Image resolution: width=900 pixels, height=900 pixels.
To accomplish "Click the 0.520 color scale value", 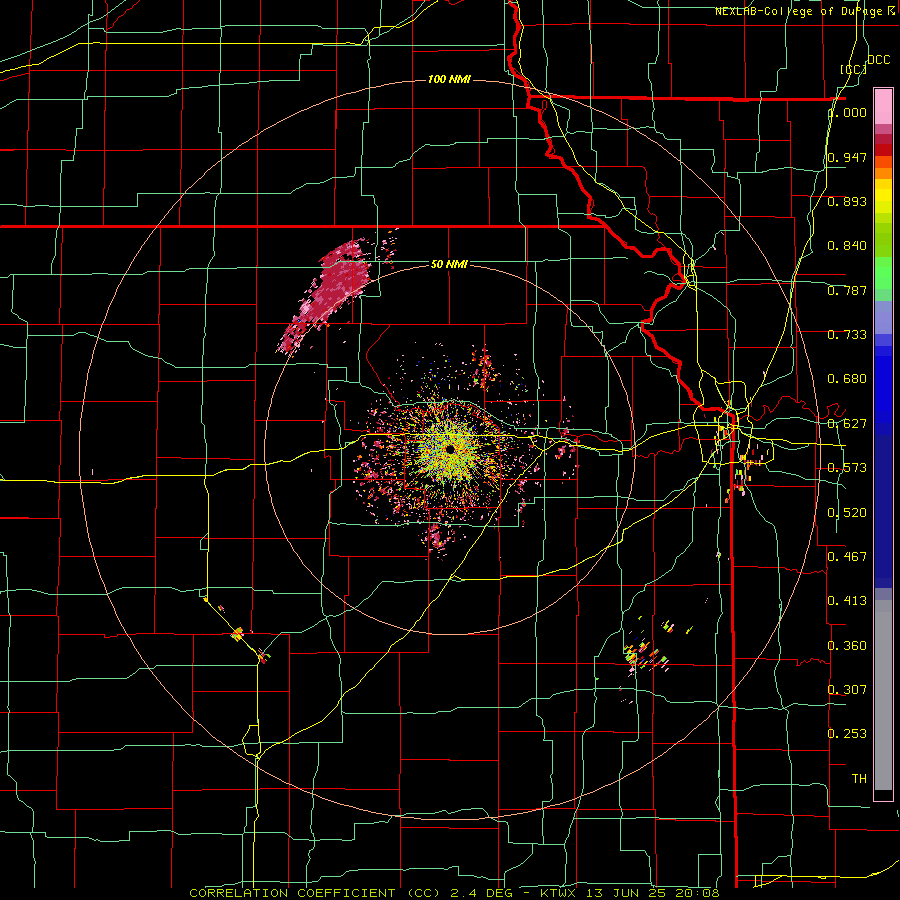I will point(847,513).
